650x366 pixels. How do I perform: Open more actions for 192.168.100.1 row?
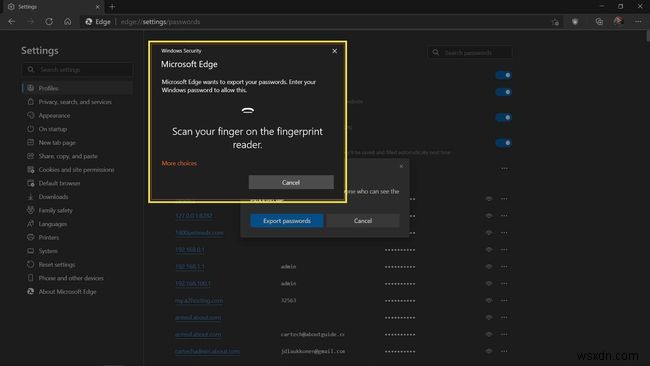504,284
